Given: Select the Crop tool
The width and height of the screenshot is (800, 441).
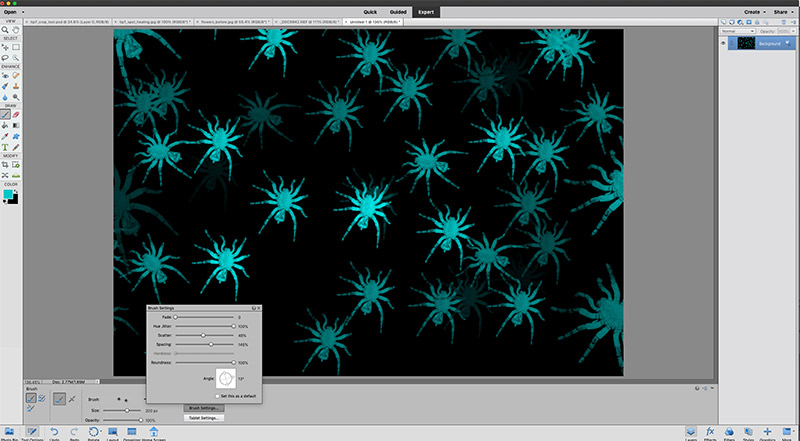Looking at the screenshot, I should (x=5, y=164).
